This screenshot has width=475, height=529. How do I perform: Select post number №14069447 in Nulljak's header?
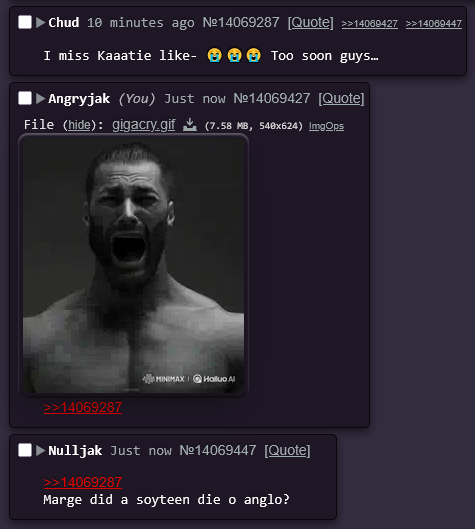coord(218,450)
